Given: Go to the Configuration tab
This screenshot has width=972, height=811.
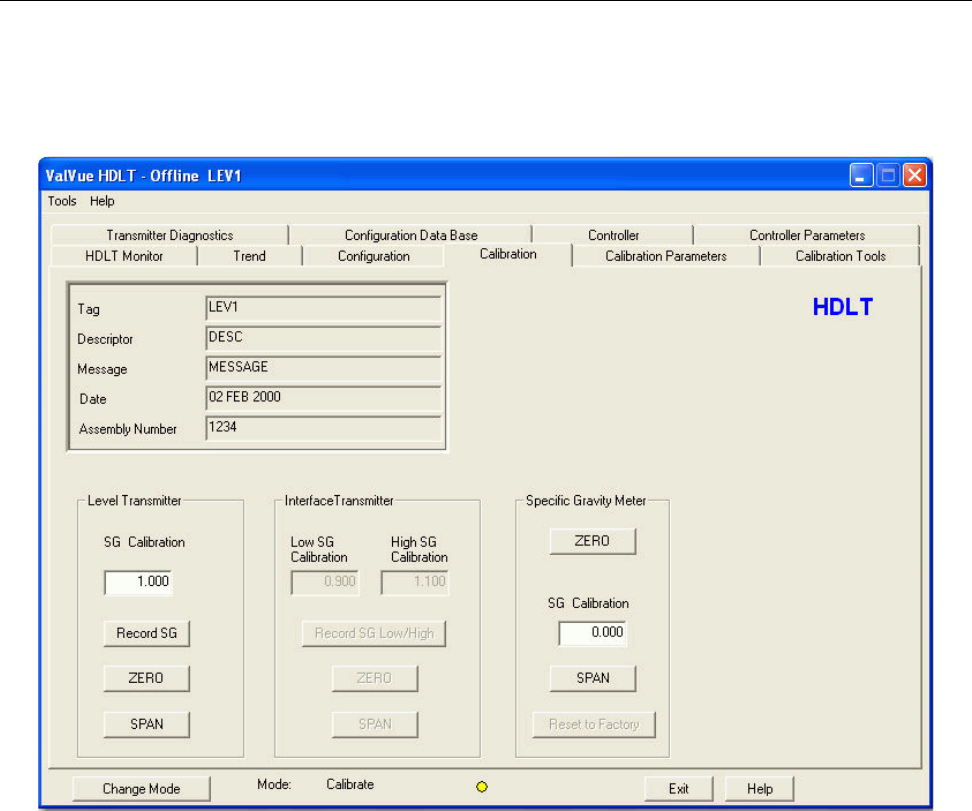Looking at the screenshot, I should [x=374, y=256].
